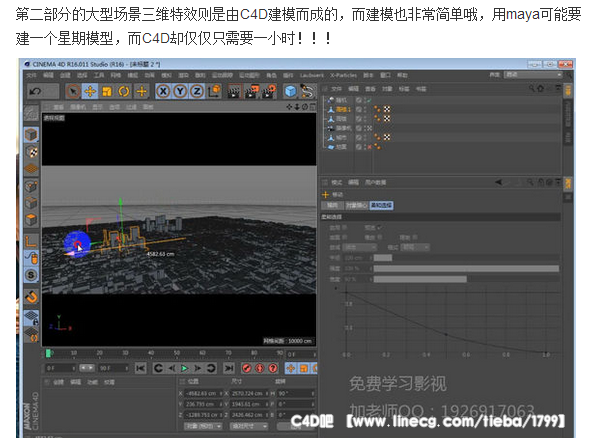Click the back arrow in Attribute Manager
Screen dimensions: 591x438
[x=499, y=182]
